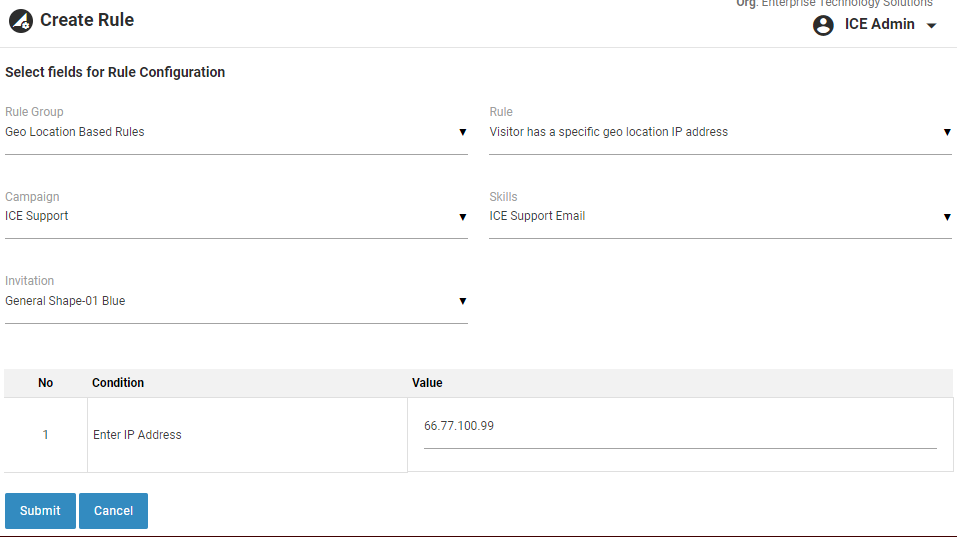Viewport: 957px width, 537px height.
Task: Click the ICE Admin username text
Action: (879, 25)
